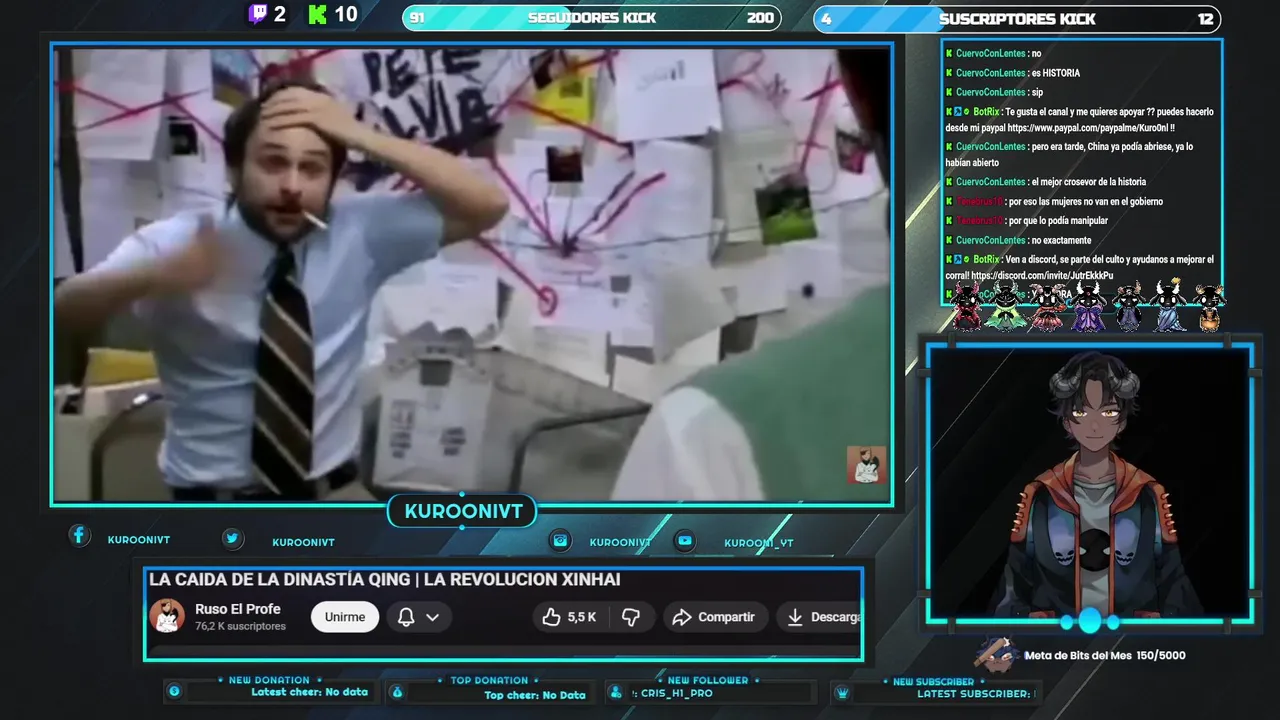Toggle the notification bell
Screen dimensions: 1280x720
[406, 617]
